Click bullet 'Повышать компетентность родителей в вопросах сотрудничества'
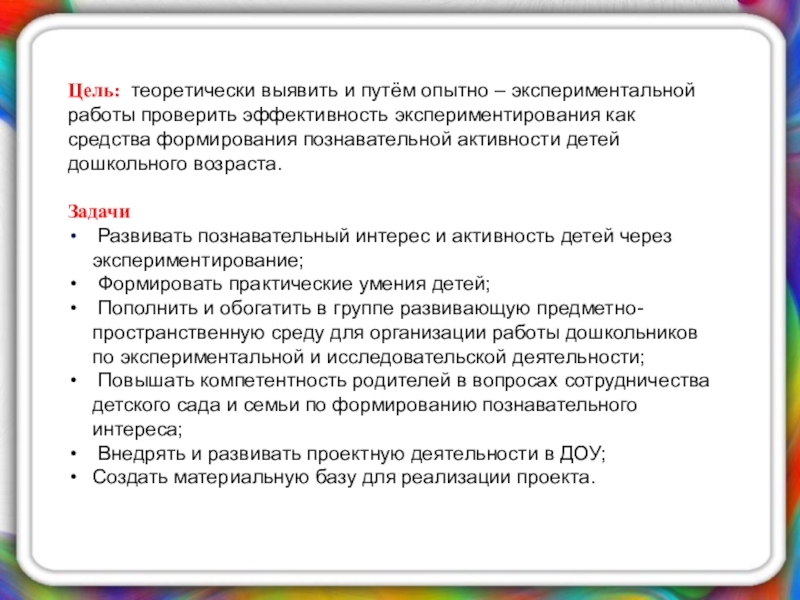This screenshot has width=800, height=600. pos(404,381)
